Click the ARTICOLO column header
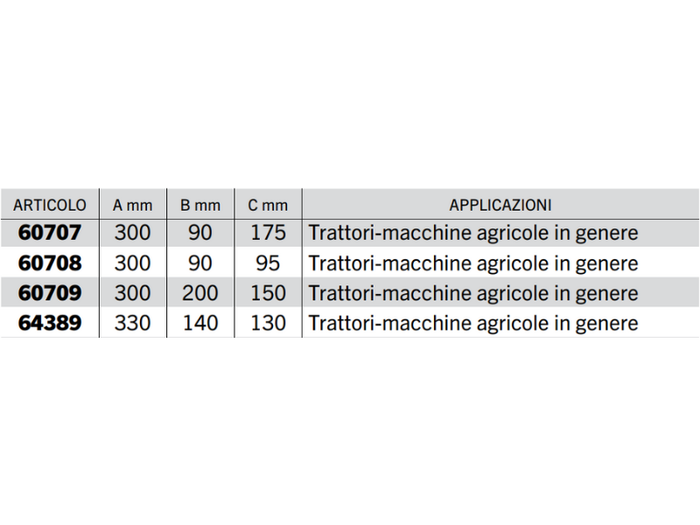 (50, 205)
